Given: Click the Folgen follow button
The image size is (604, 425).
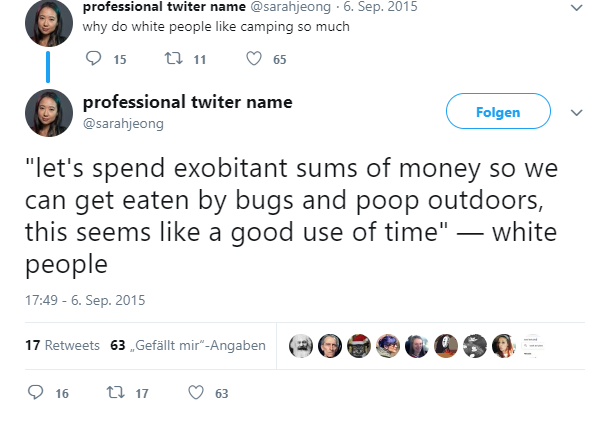Looking at the screenshot, I should click(498, 111).
